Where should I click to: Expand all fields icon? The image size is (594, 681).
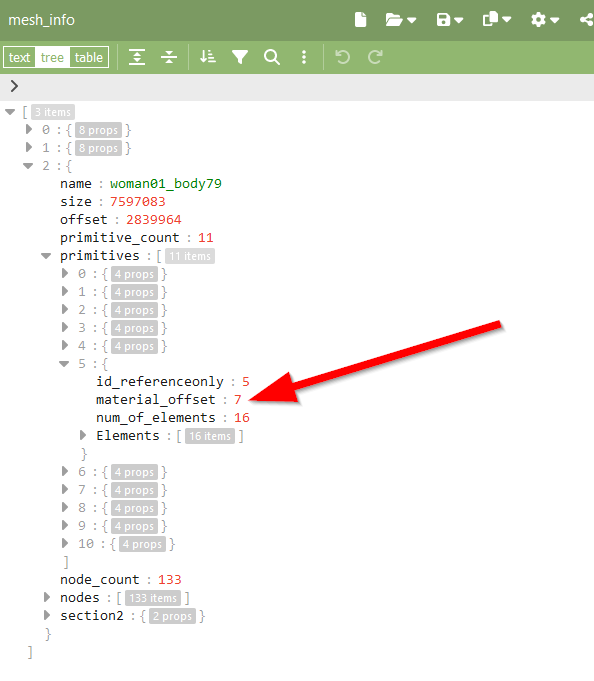[137, 57]
